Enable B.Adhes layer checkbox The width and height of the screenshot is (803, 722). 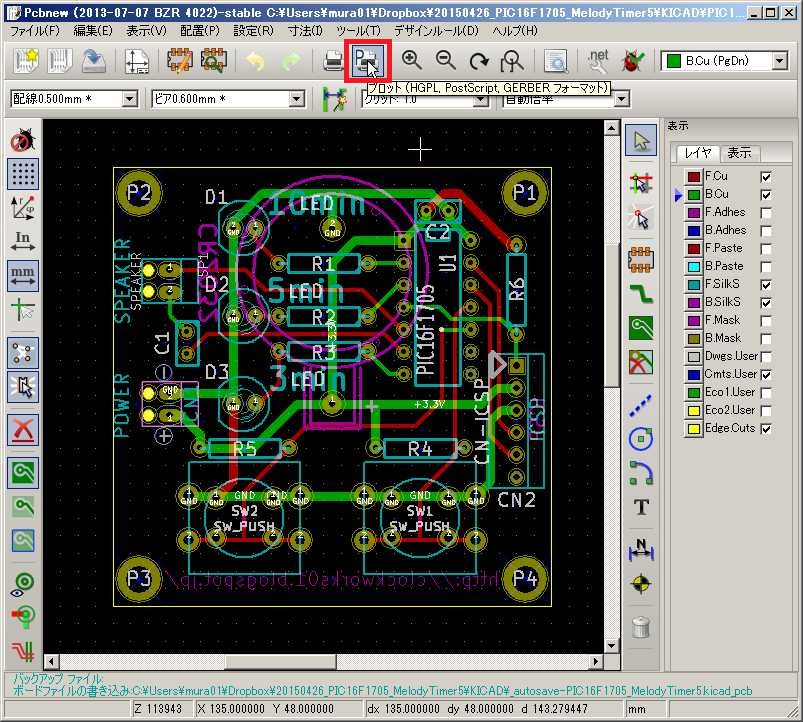(x=766, y=230)
